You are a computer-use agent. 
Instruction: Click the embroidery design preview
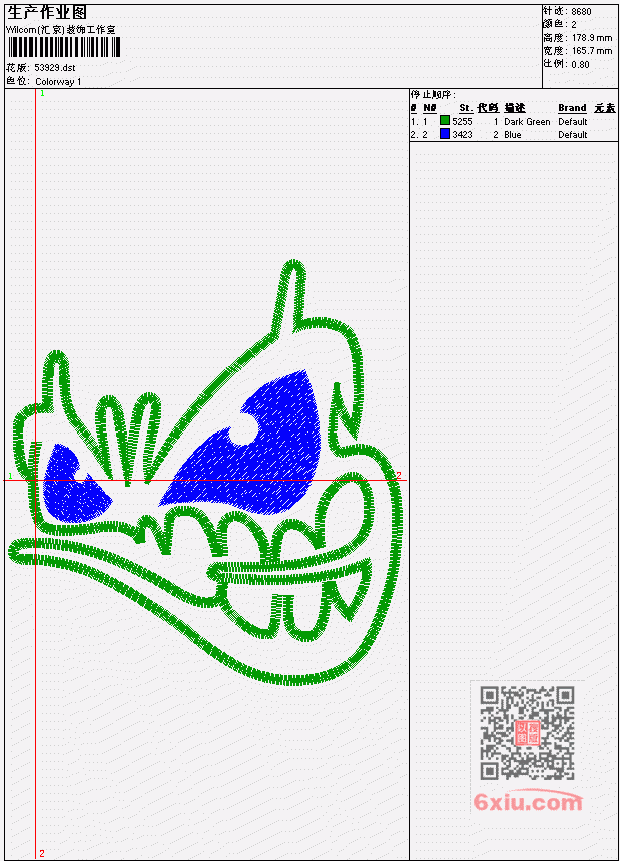tap(205, 473)
